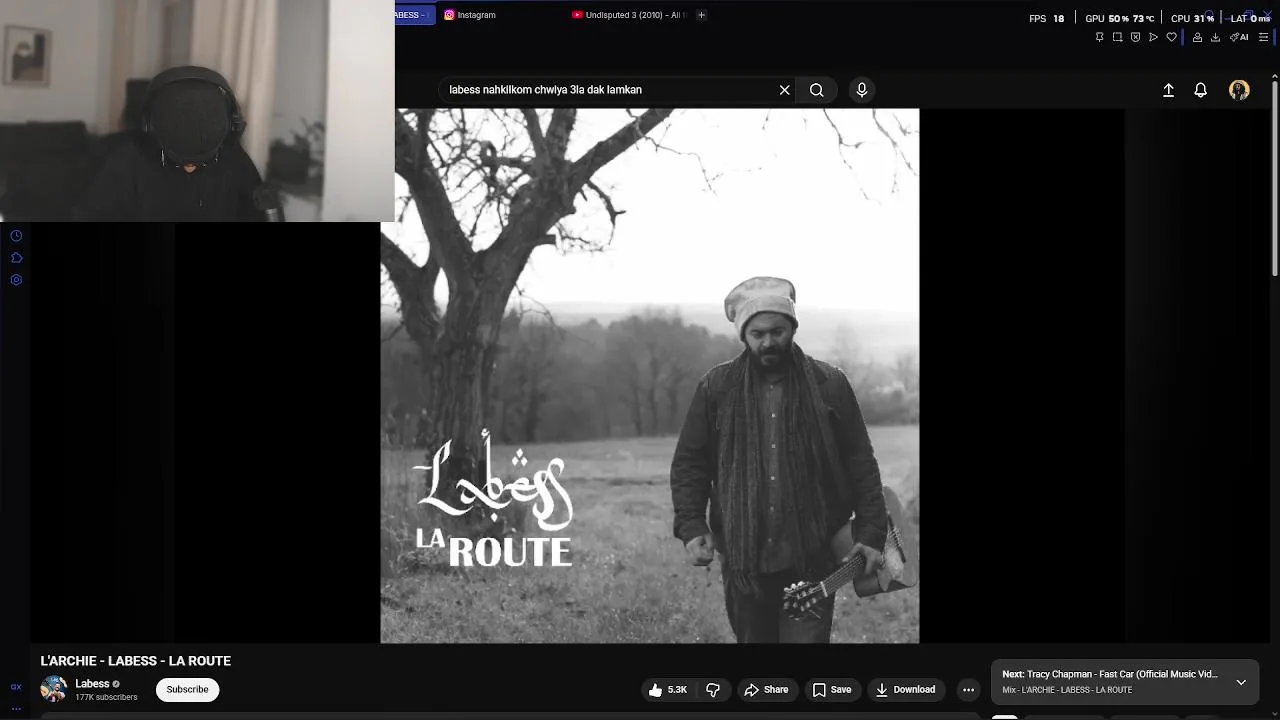Click the play triangle toolbar icon
Image resolution: width=1280 pixels, height=720 pixels.
(1153, 37)
